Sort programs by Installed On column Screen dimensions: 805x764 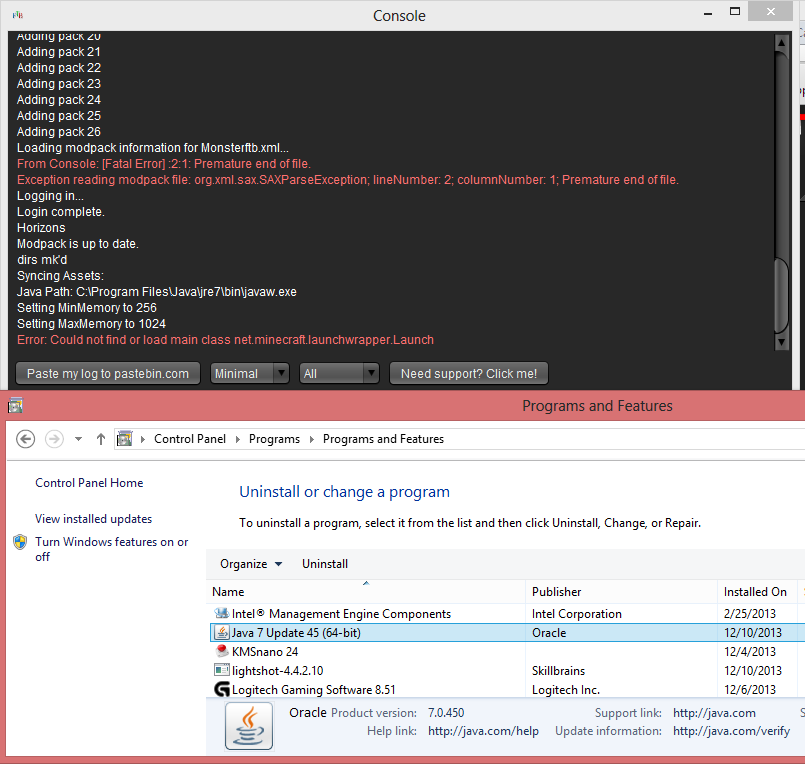(x=757, y=591)
